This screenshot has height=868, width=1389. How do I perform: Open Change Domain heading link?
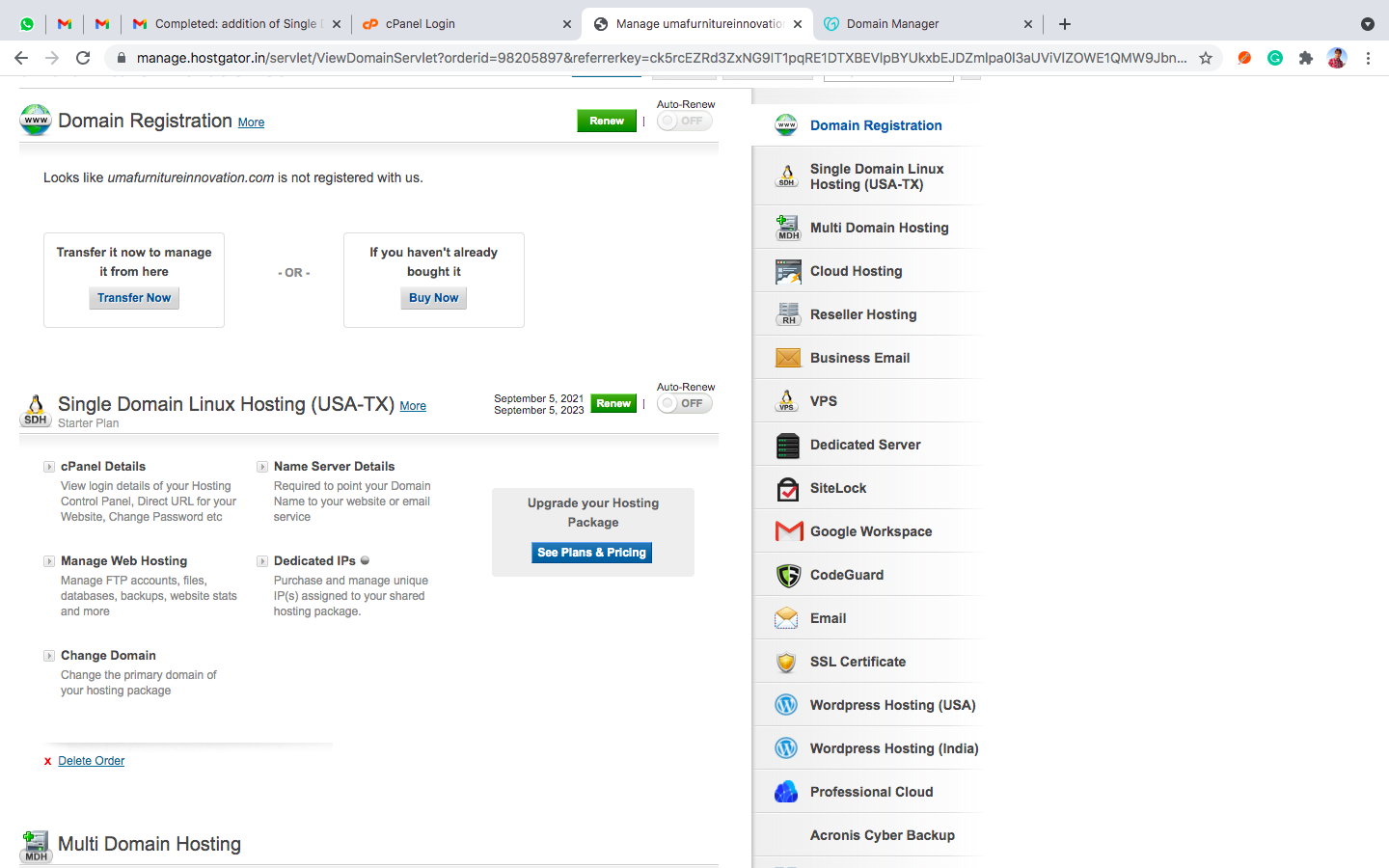click(108, 656)
